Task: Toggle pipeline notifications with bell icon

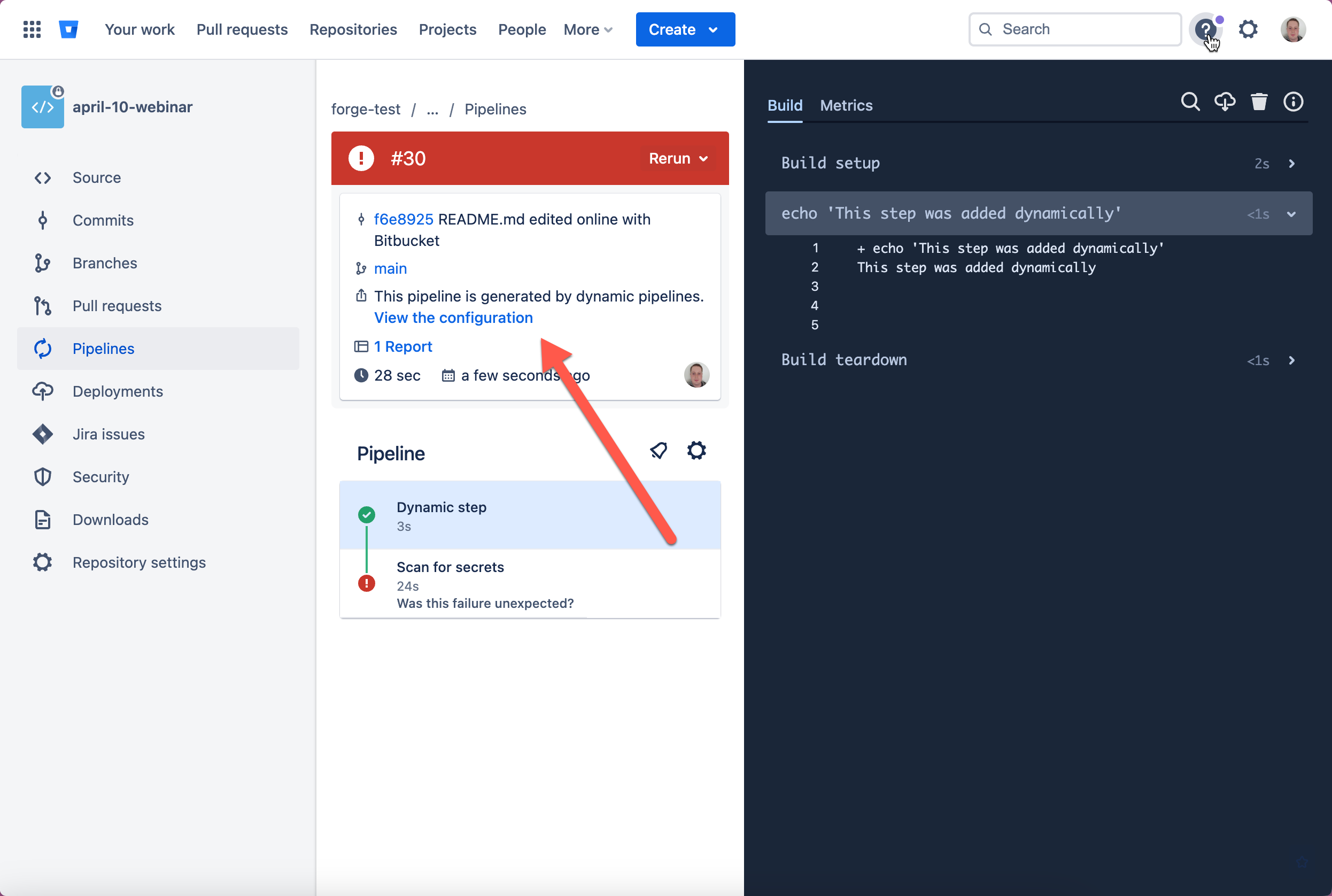Action: pyautogui.click(x=659, y=450)
